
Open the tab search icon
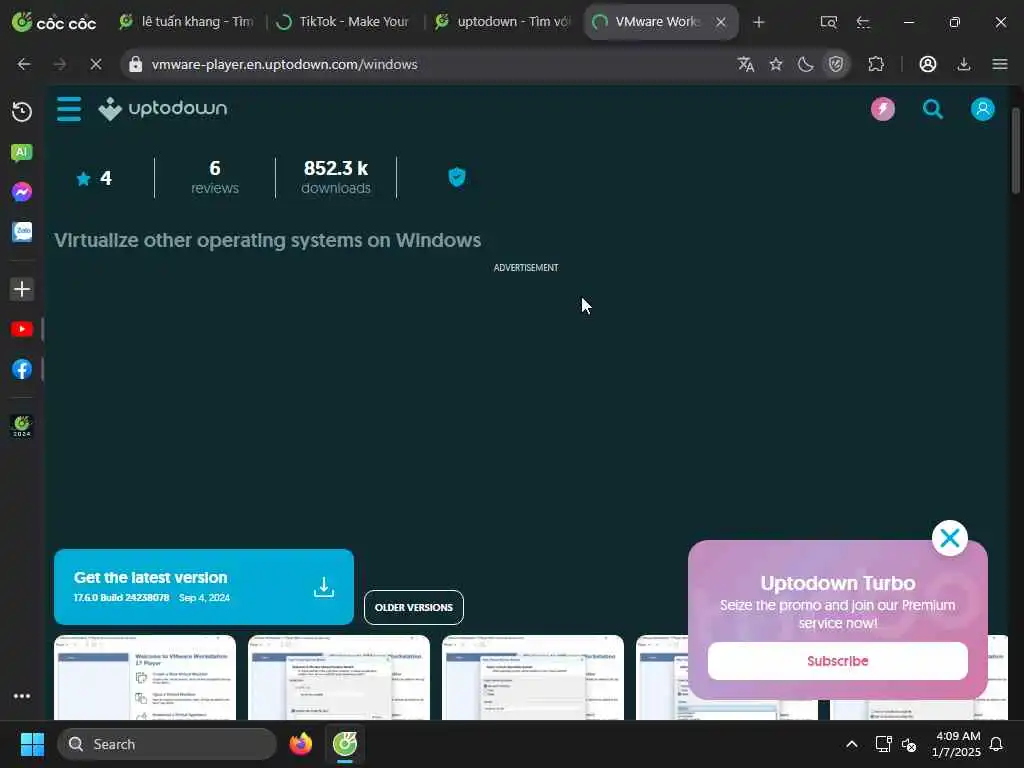pyautogui.click(x=829, y=22)
